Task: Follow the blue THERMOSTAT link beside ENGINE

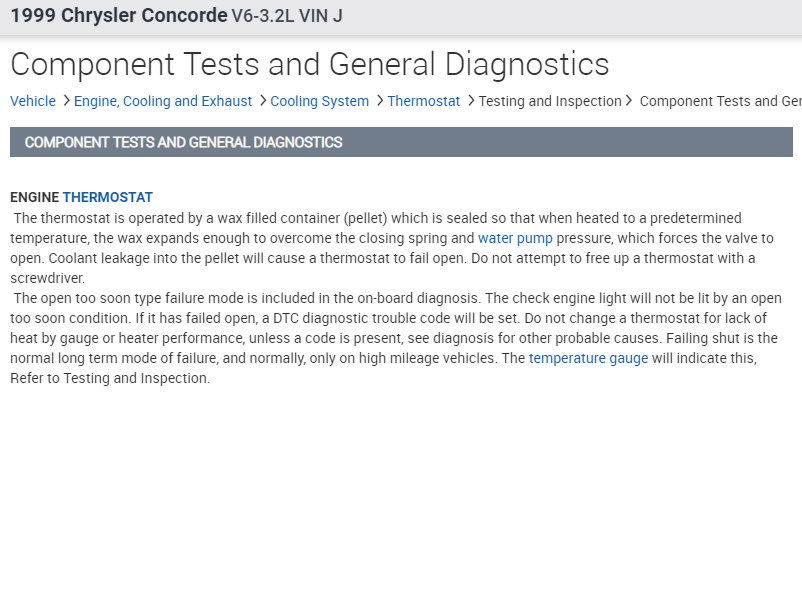Action: pyautogui.click(x=107, y=197)
